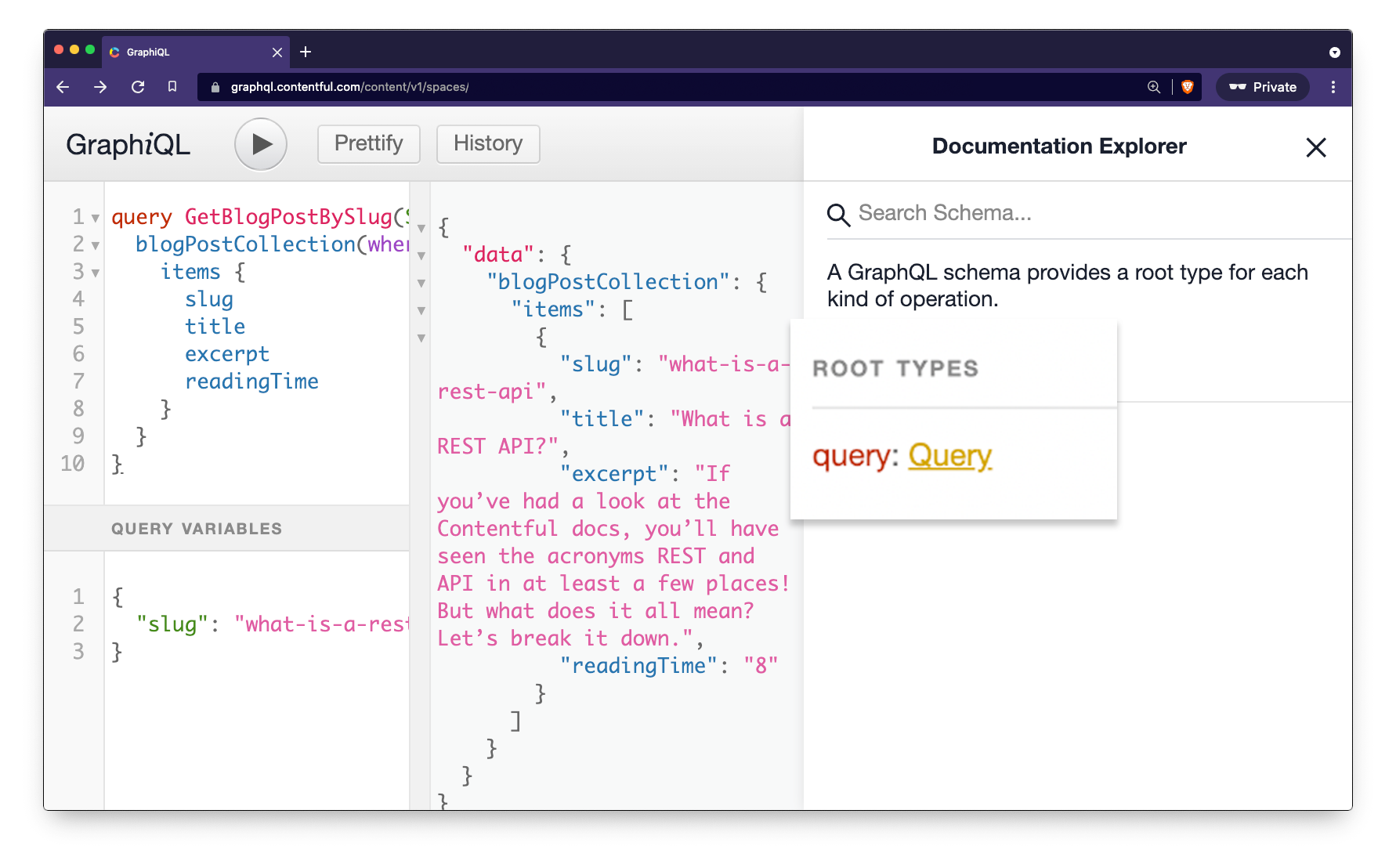Screen dimensions: 1396x868
Task: Open a new browser tab
Action: click(306, 52)
